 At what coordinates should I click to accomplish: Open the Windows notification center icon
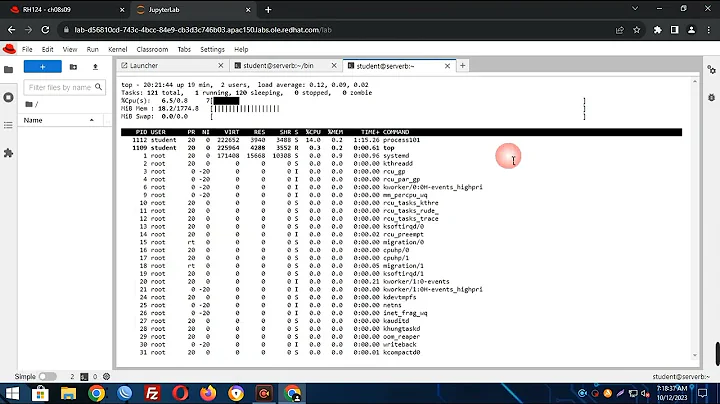tap(702, 393)
